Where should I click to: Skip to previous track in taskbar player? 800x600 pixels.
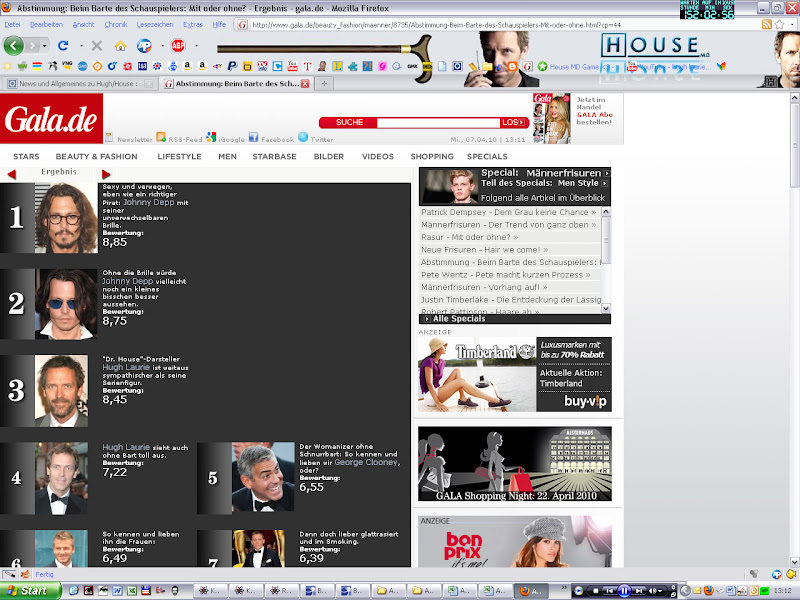pos(609,591)
